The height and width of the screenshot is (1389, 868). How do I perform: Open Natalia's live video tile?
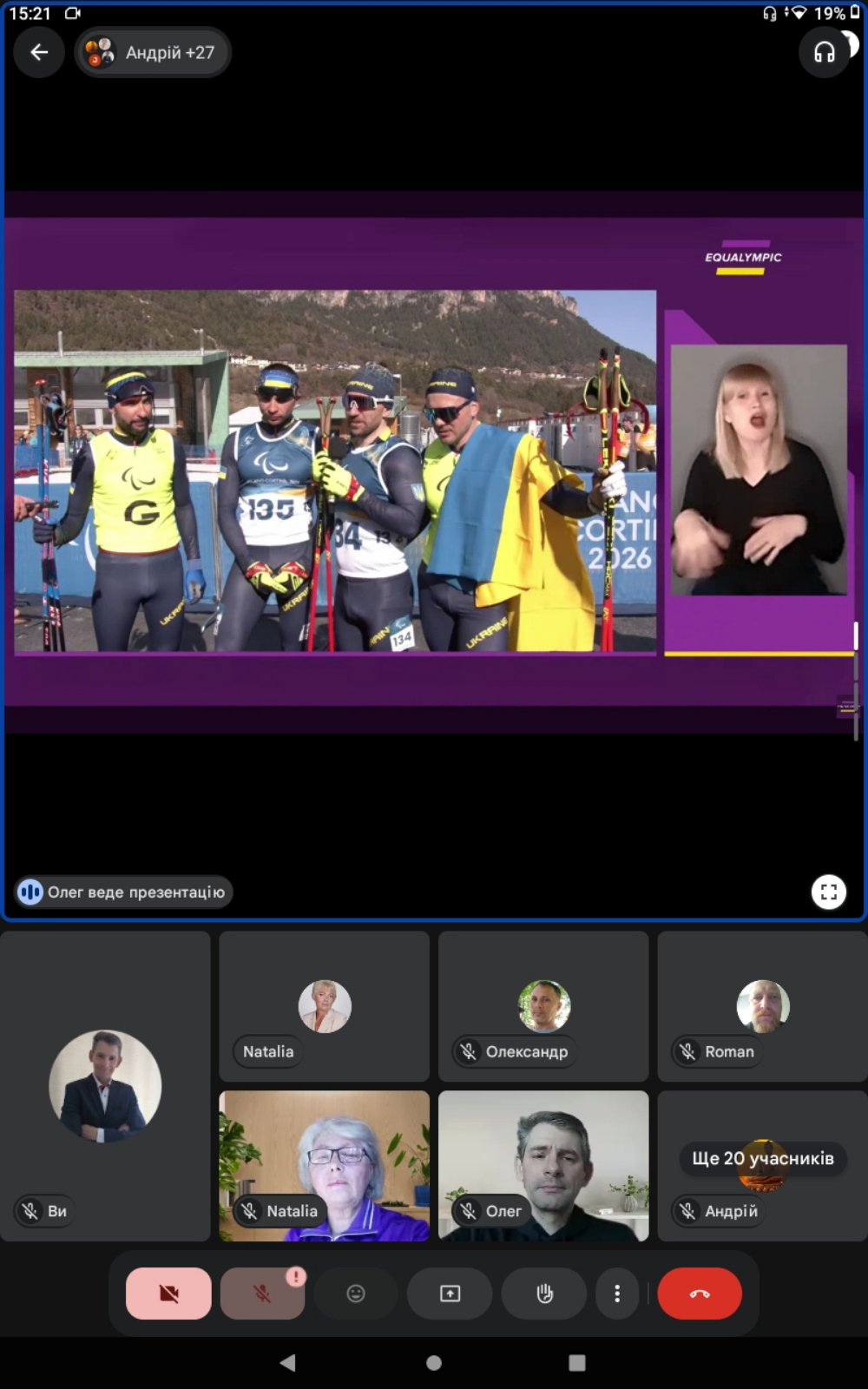tap(324, 1166)
